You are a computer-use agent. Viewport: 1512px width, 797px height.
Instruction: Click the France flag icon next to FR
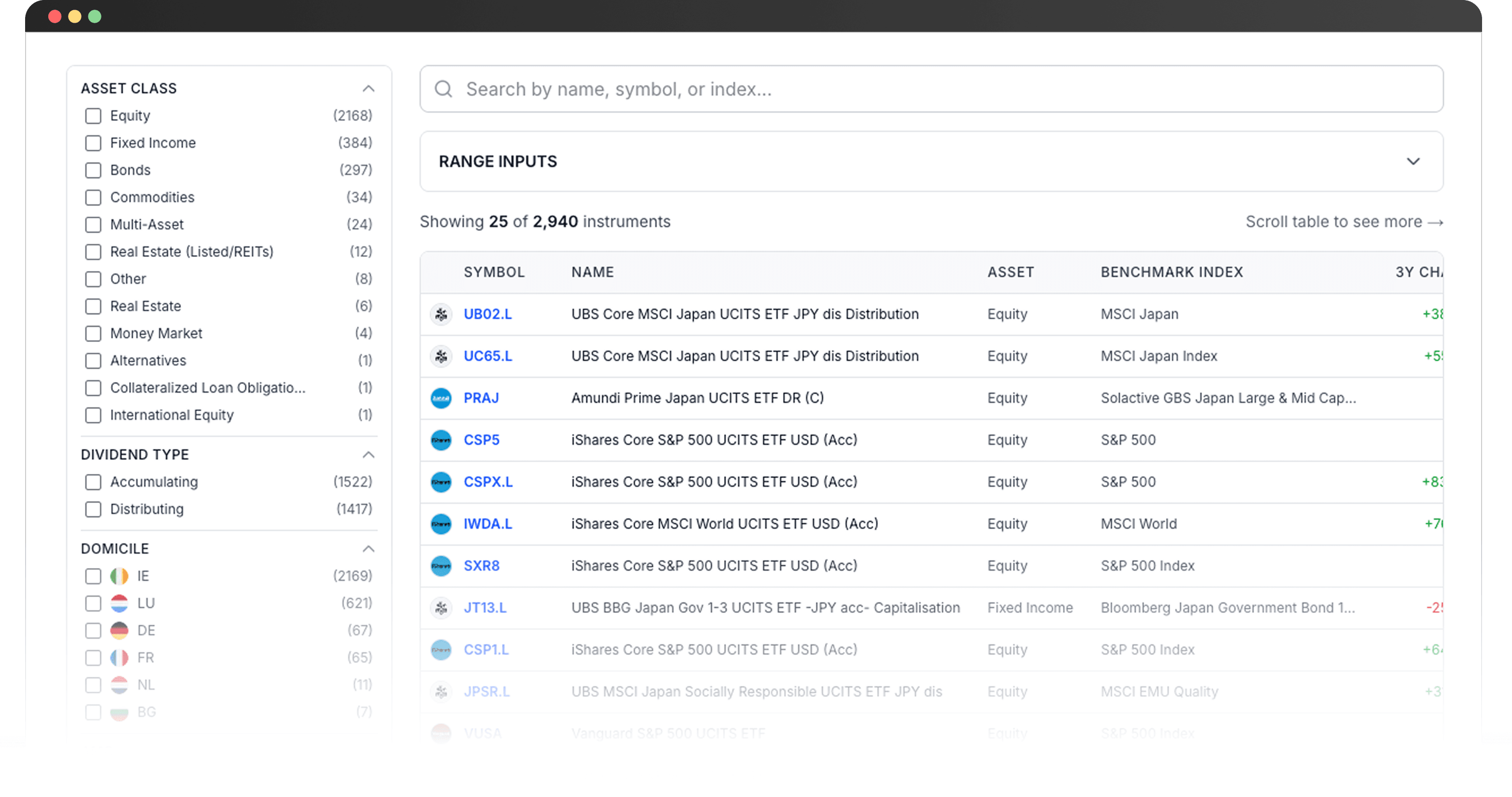pos(119,658)
